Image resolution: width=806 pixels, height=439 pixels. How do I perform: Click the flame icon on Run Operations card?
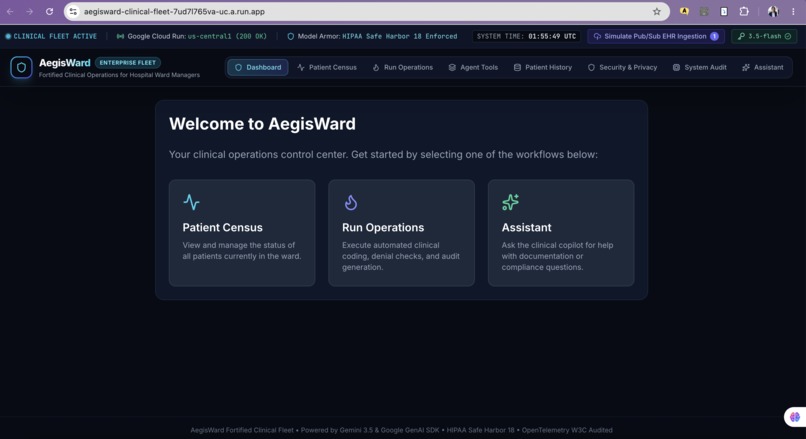pos(351,203)
